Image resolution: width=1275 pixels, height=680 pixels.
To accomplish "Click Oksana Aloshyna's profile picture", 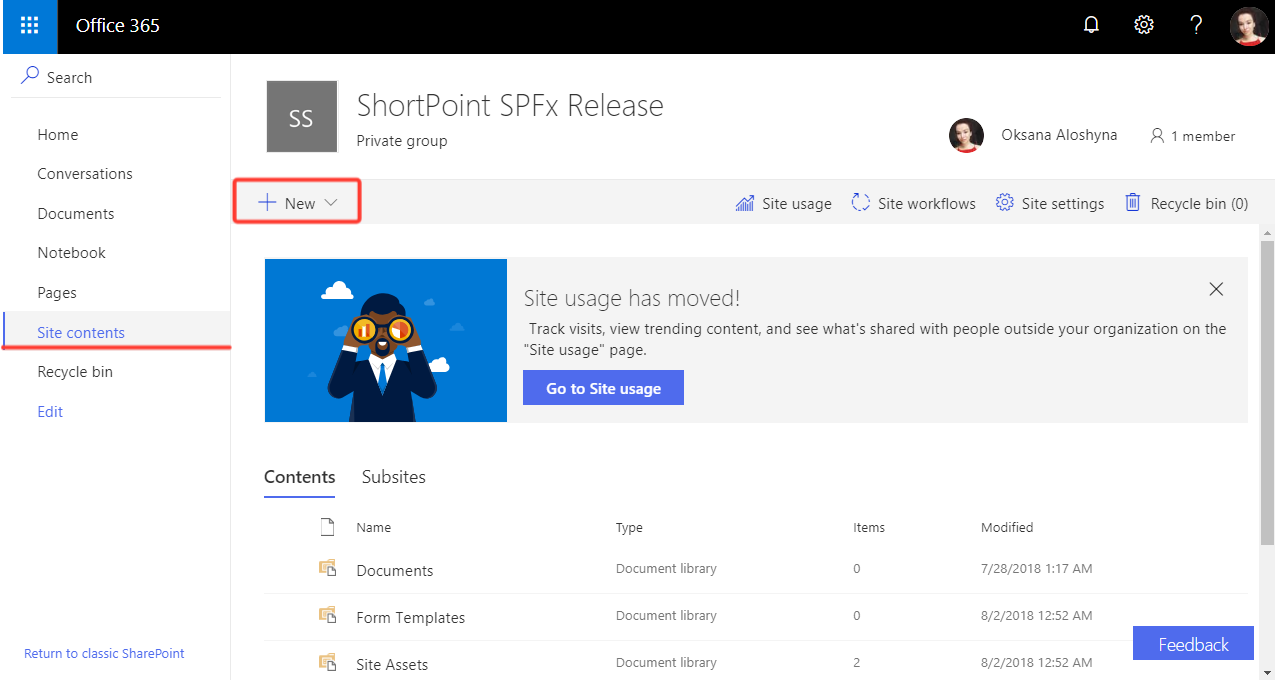I will click(x=966, y=135).
